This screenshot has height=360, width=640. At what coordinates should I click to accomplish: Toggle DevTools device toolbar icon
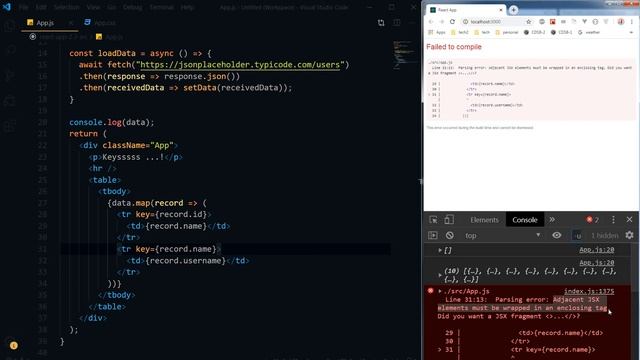coord(449,220)
